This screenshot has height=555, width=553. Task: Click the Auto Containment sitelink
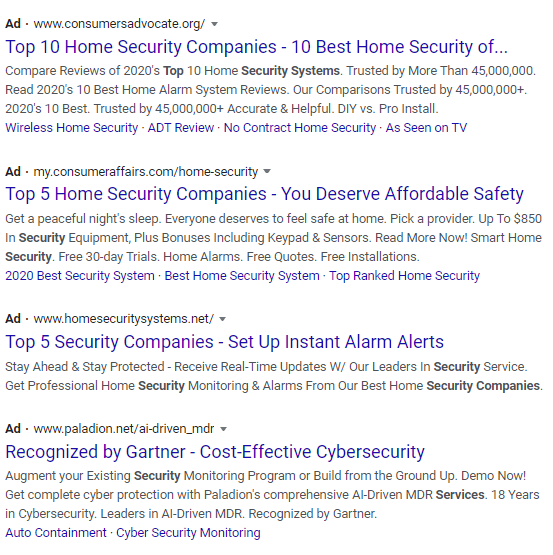[x=56, y=533]
